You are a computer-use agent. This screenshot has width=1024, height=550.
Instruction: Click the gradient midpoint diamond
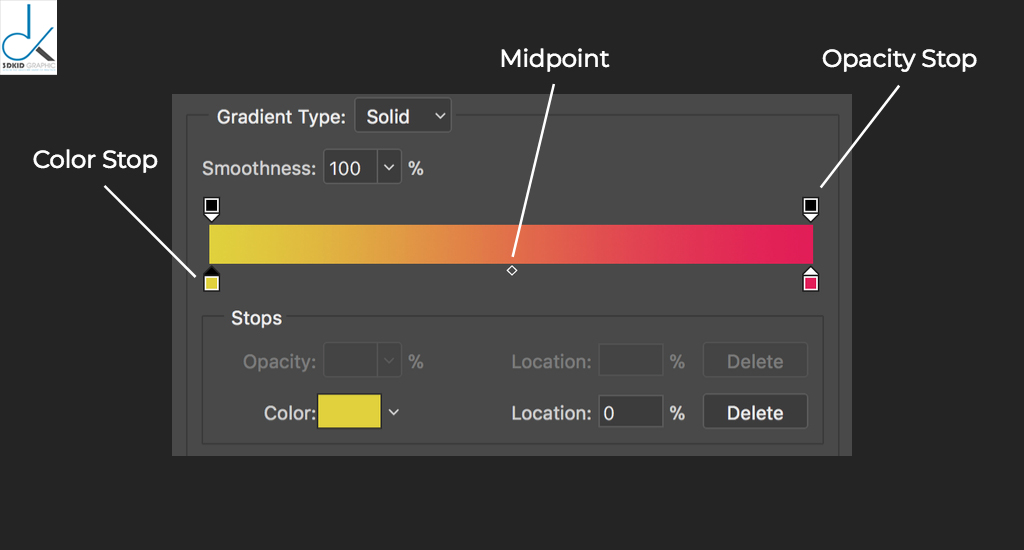(512, 270)
